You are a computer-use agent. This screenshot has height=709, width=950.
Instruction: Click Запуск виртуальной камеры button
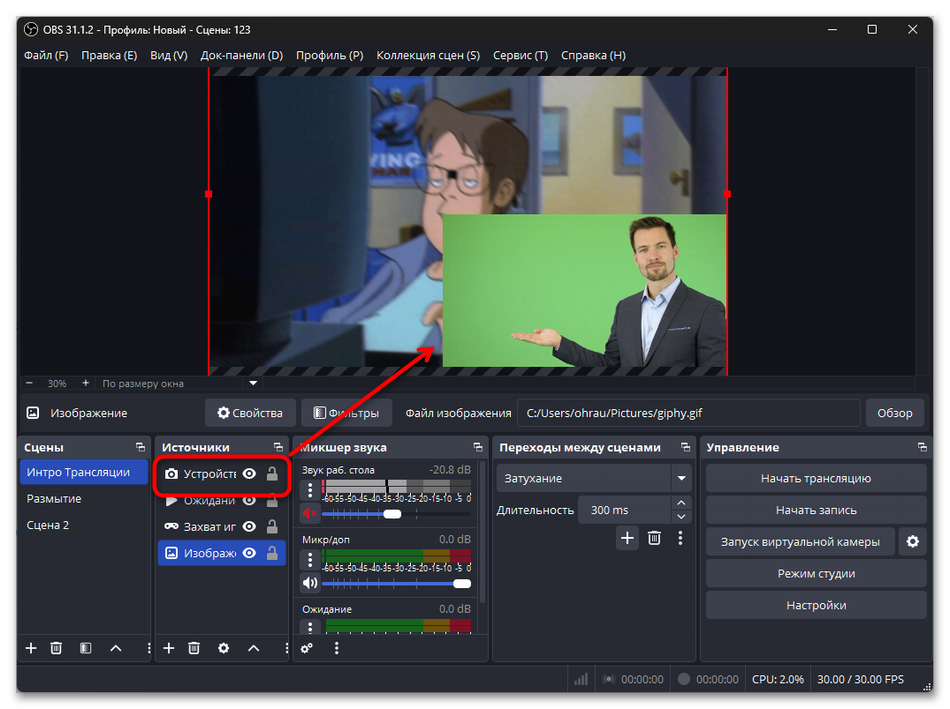(800, 542)
